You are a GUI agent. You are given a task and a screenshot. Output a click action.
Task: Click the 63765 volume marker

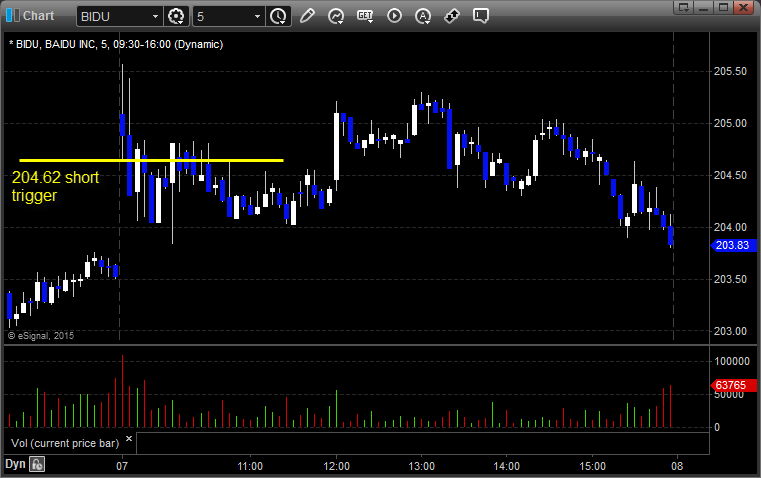(733, 385)
